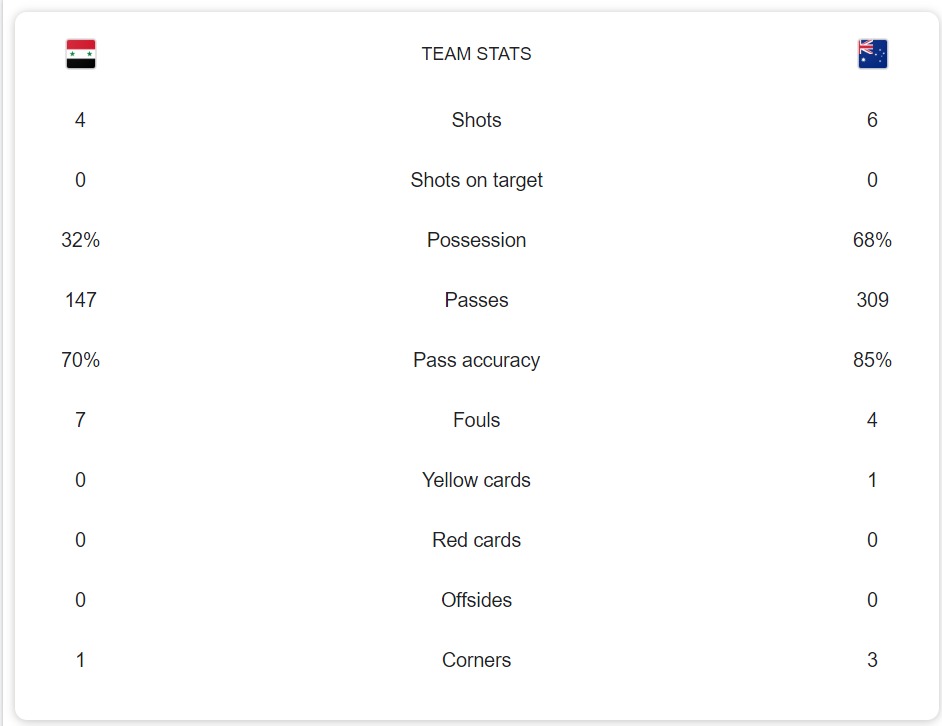Image resolution: width=942 pixels, height=726 pixels.
Task: Click the TEAM STATS heading
Action: point(476,54)
